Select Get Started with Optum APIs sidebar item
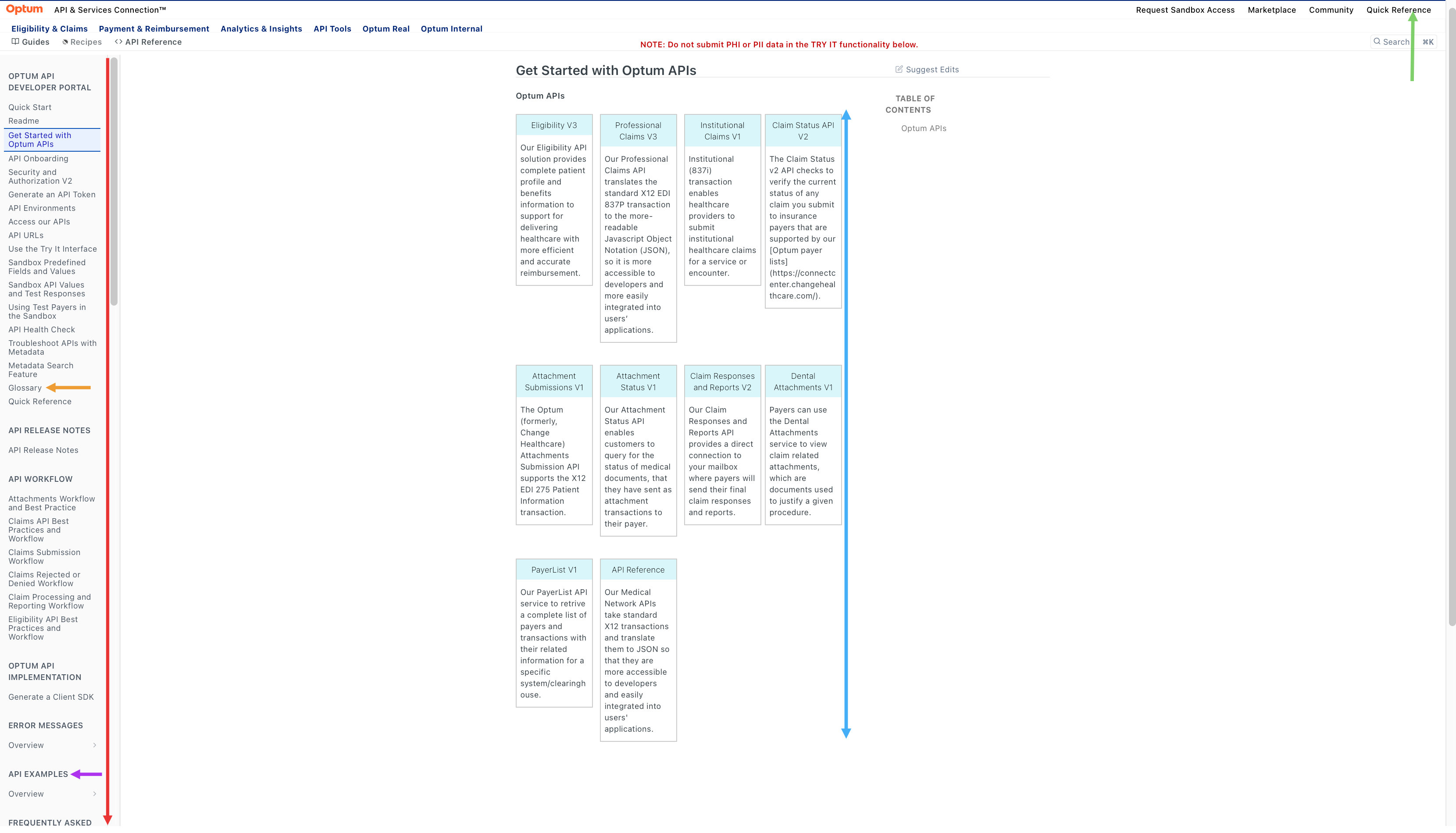The width and height of the screenshot is (1456, 833). (x=52, y=139)
